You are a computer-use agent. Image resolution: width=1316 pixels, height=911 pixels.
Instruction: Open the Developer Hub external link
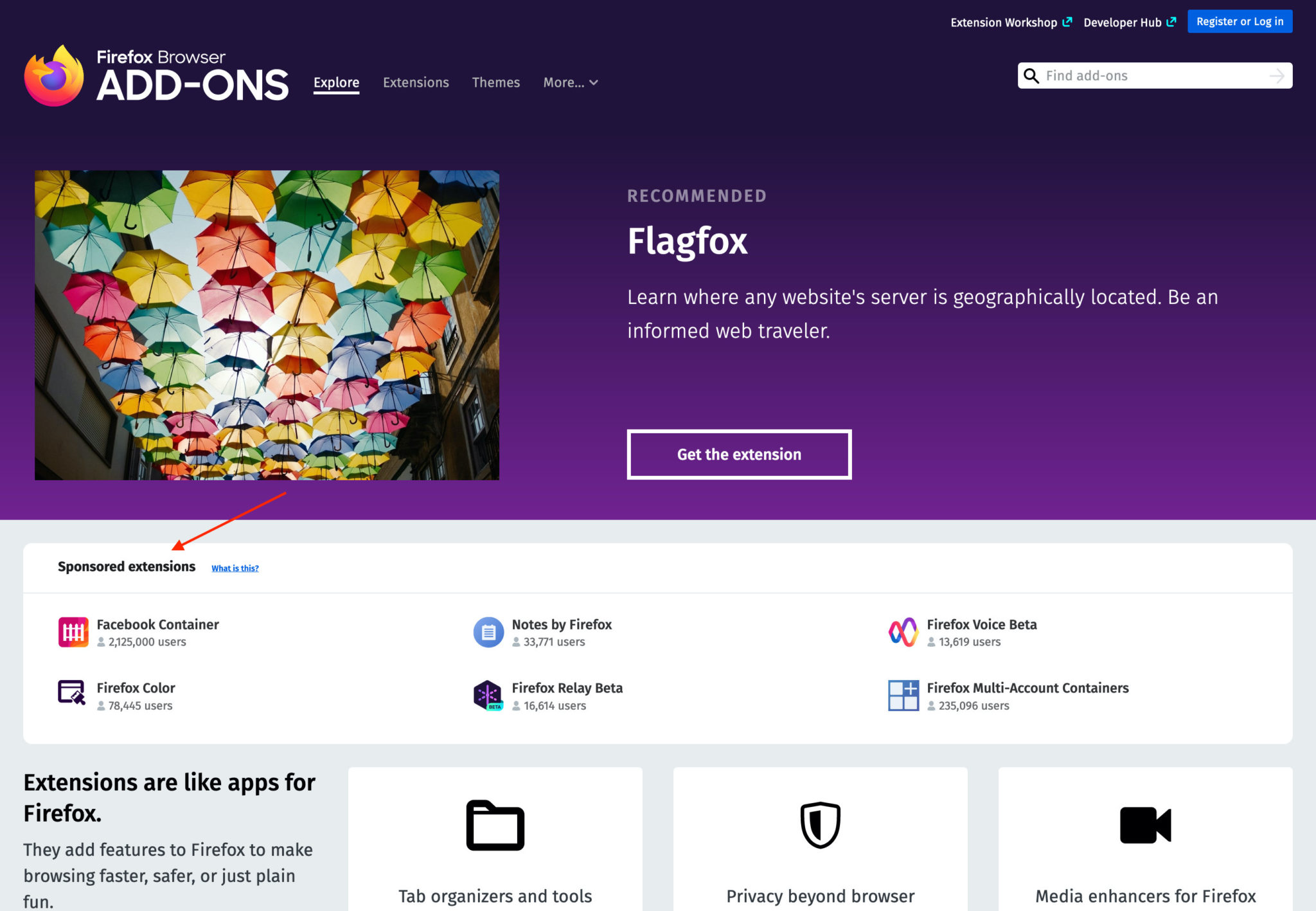click(1128, 21)
